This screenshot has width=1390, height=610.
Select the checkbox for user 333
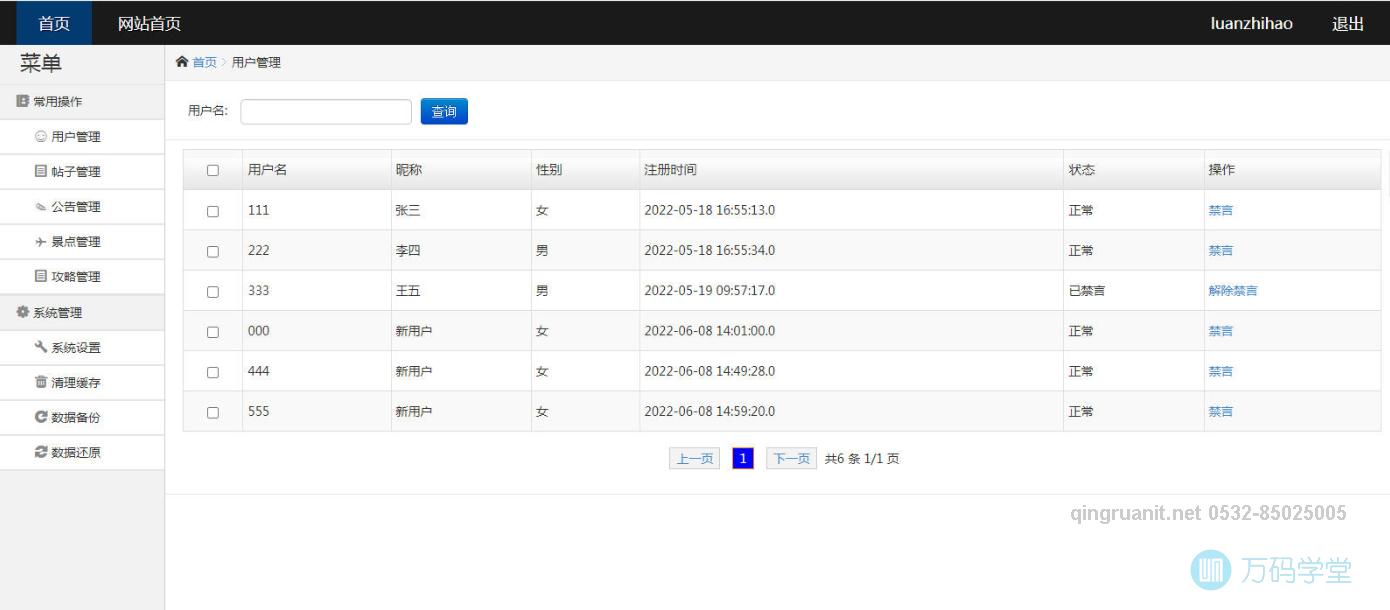(213, 292)
